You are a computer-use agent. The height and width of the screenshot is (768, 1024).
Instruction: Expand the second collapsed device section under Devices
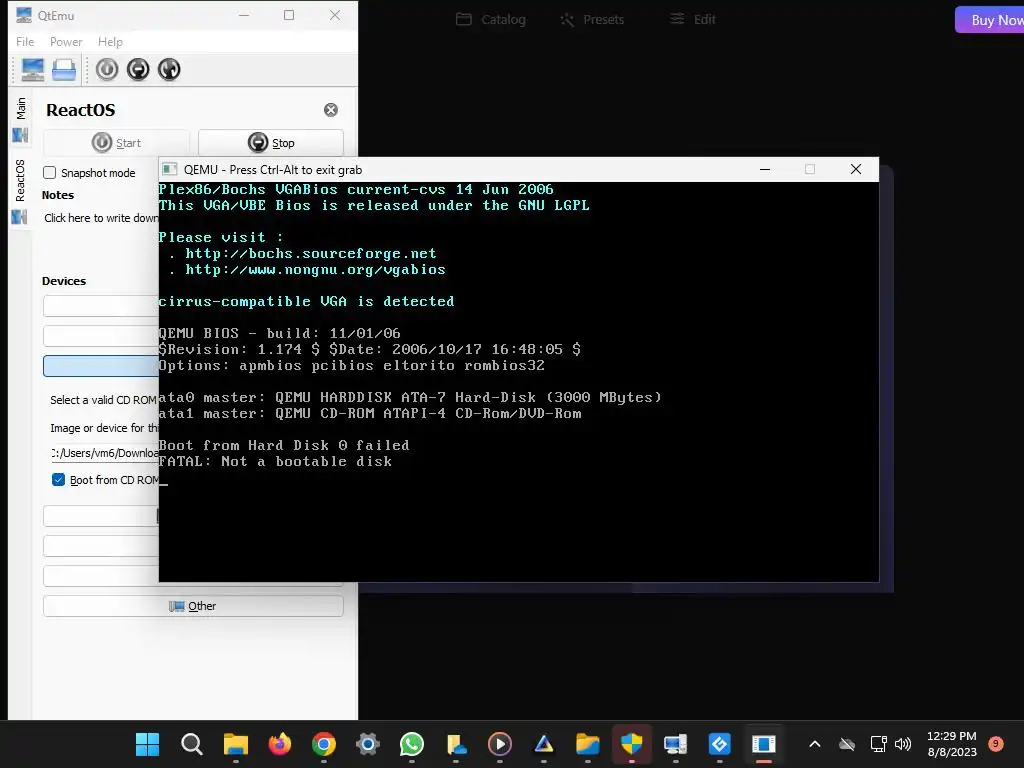tap(101, 336)
